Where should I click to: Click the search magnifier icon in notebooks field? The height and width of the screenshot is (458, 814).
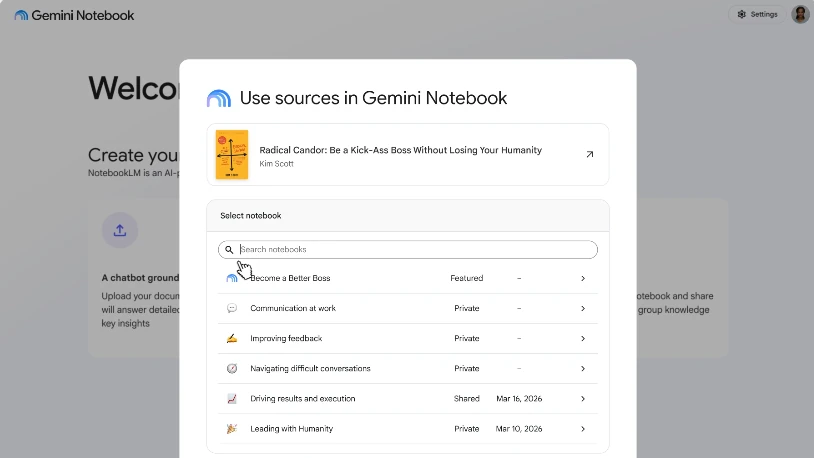229,250
